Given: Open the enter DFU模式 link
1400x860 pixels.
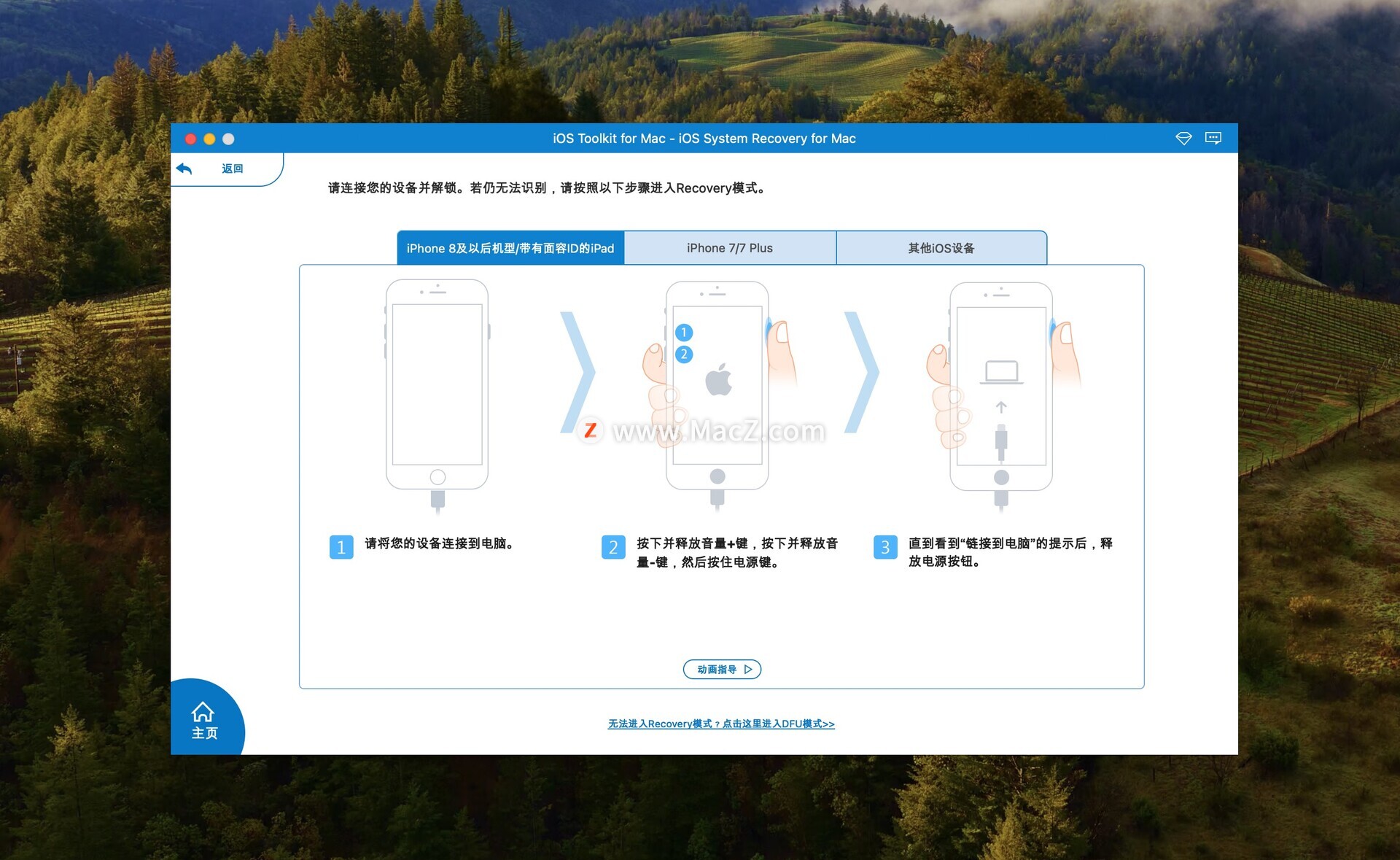Looking at the screenshot, I should 721,724.
